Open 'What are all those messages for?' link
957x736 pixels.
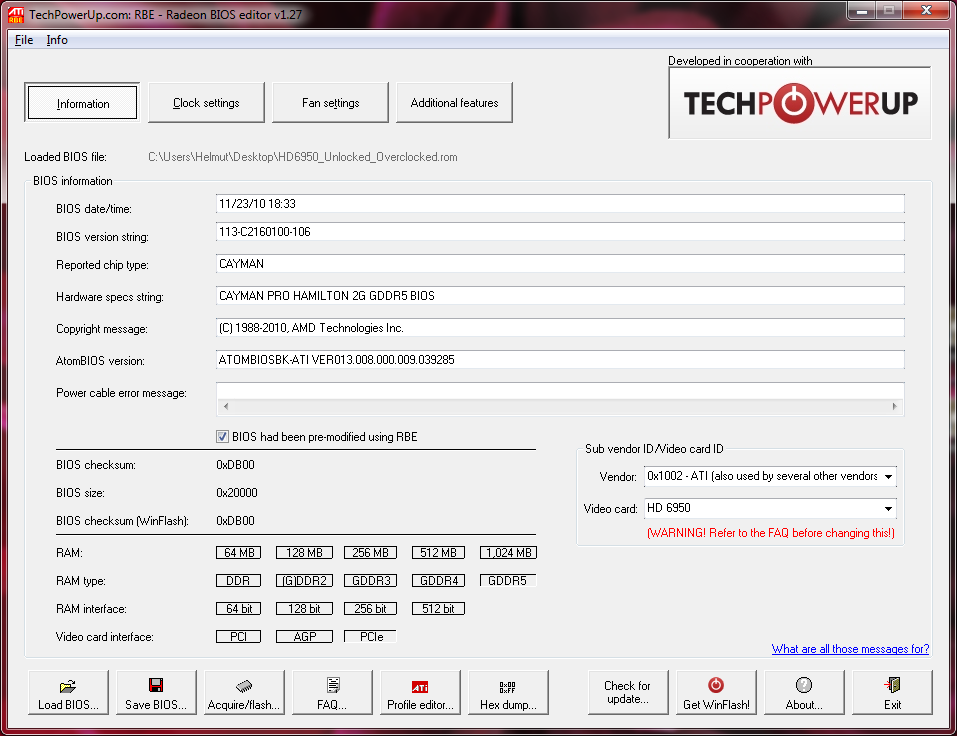pyautogui.click(x=850, y=649)
